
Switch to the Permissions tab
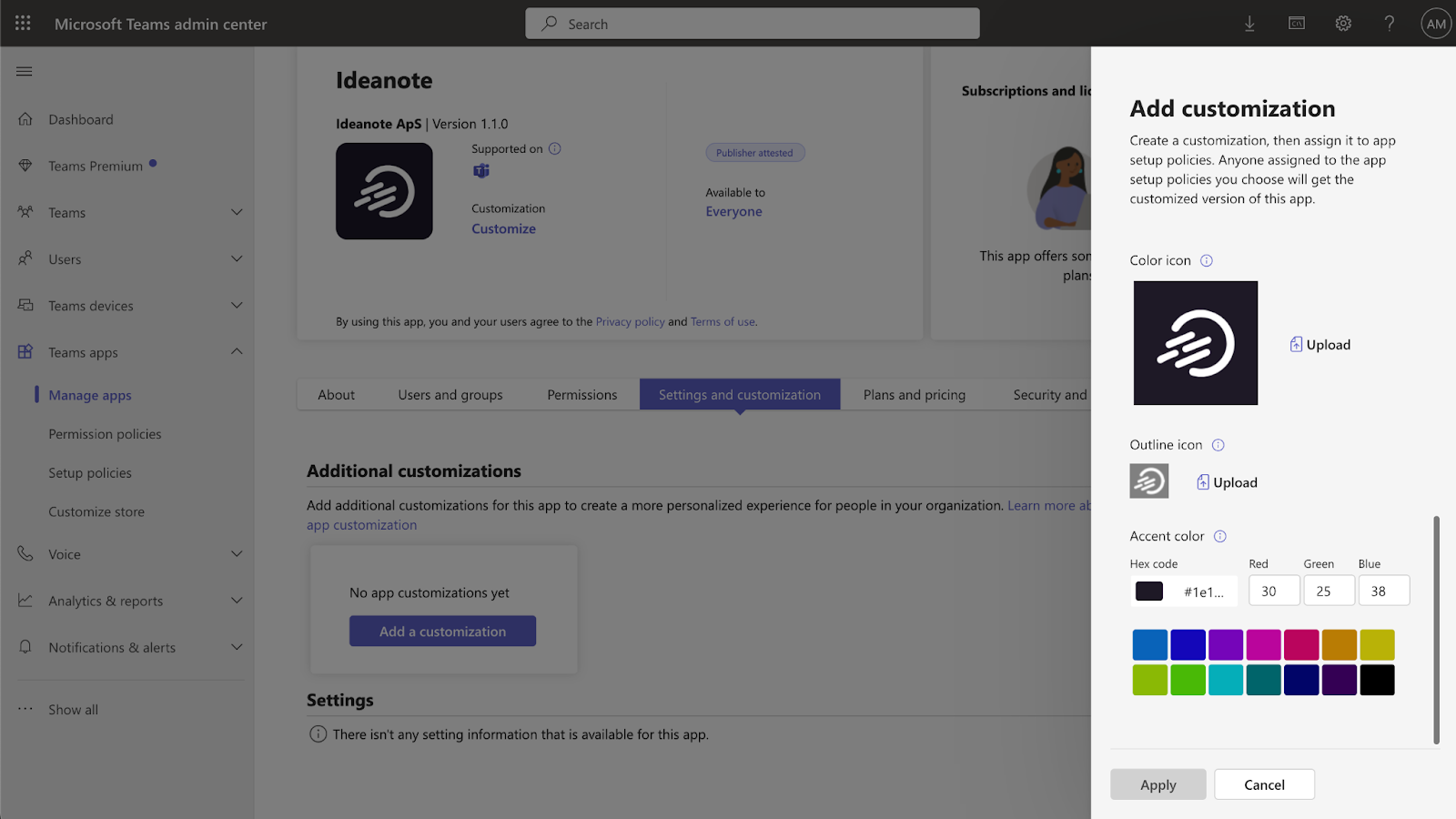tap(582, 395)
